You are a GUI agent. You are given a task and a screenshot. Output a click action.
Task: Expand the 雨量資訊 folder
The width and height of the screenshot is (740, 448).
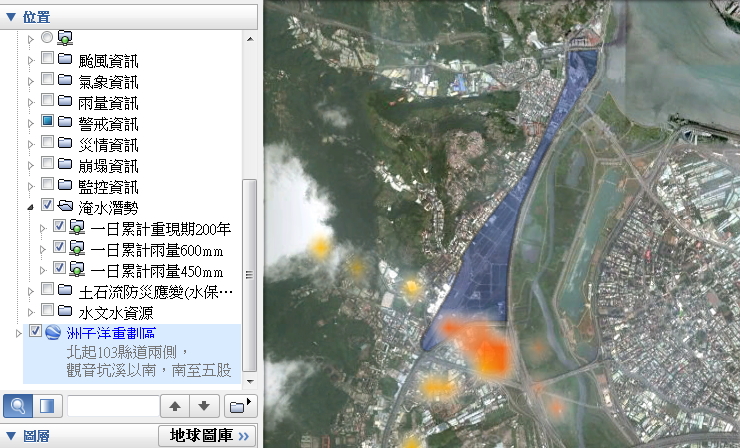pyautogui.click(x=29, y=101)
